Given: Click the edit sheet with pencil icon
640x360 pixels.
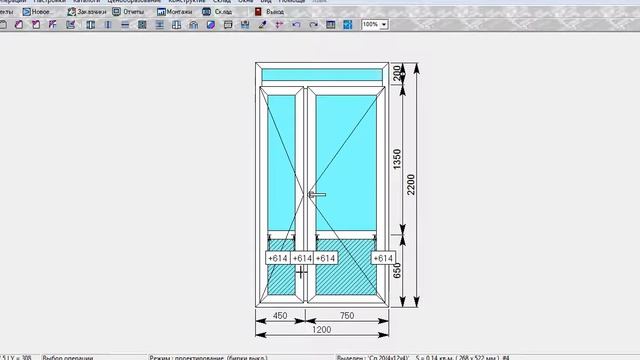Looking at the screenshot, I should [x=71, y=25].
